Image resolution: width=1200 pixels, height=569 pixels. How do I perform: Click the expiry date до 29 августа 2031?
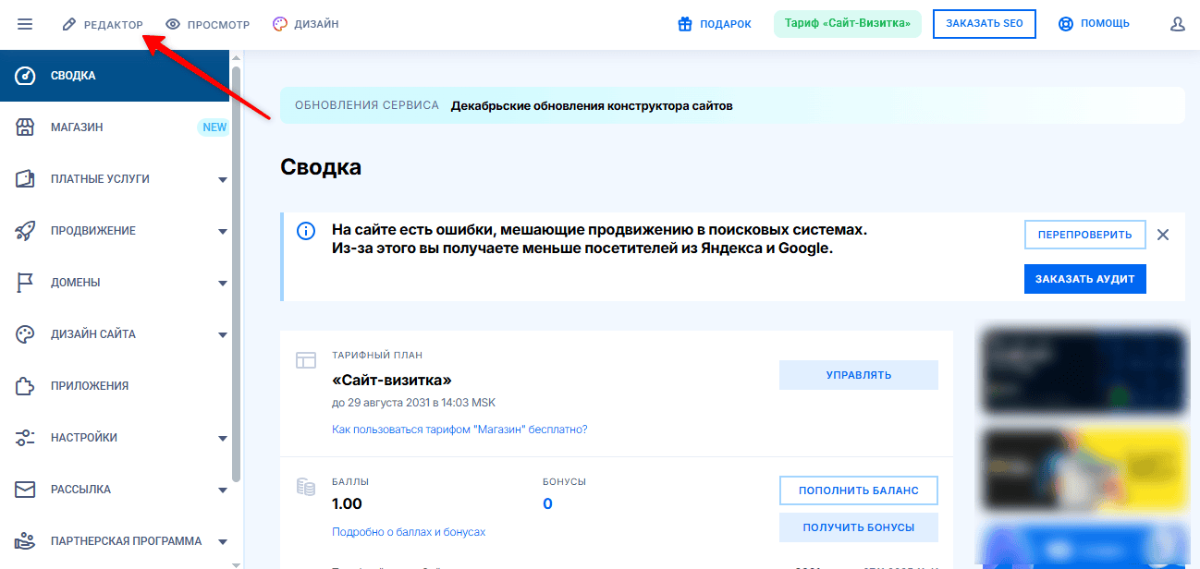coord(413,403)
